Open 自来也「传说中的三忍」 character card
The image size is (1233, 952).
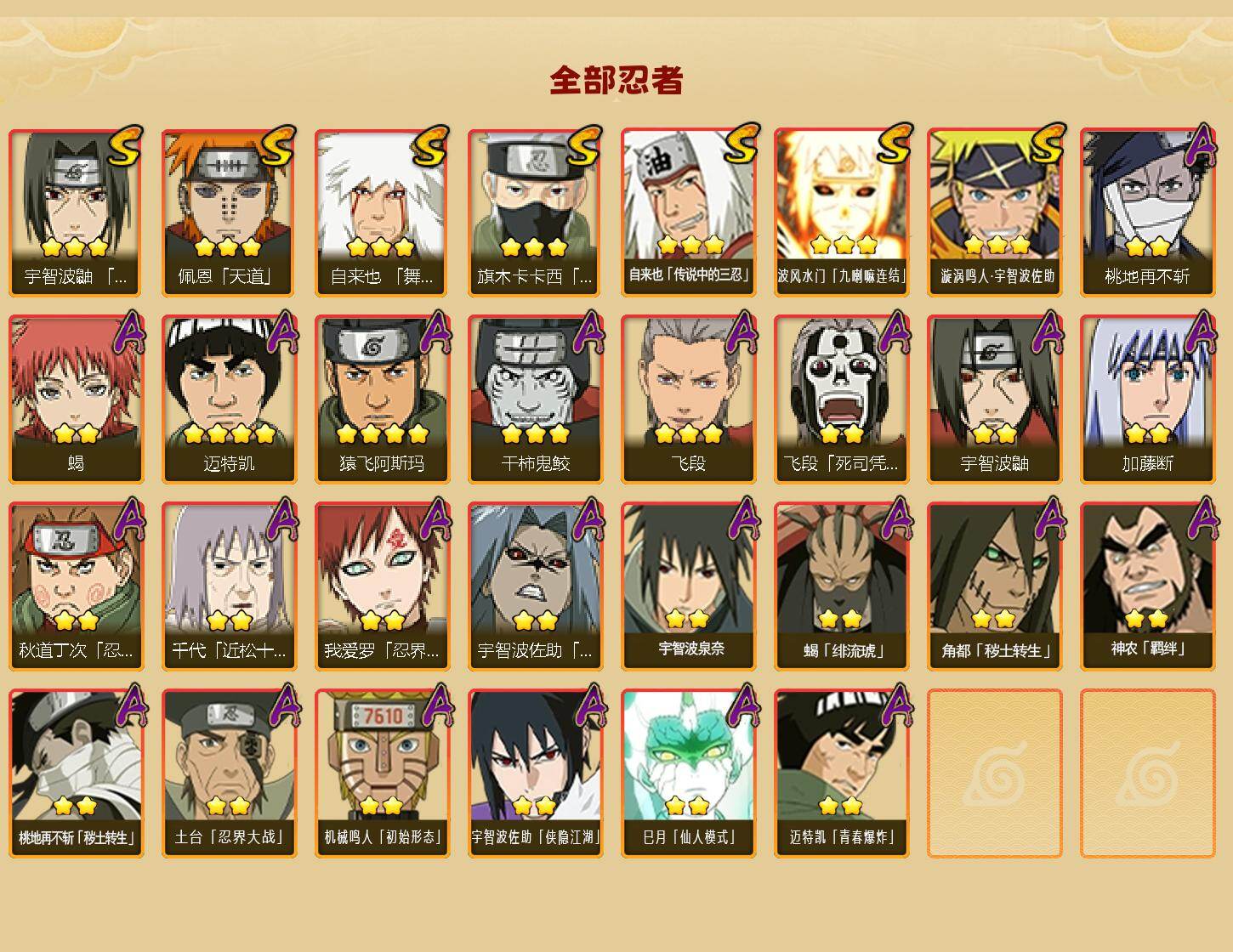coord(689,212)
